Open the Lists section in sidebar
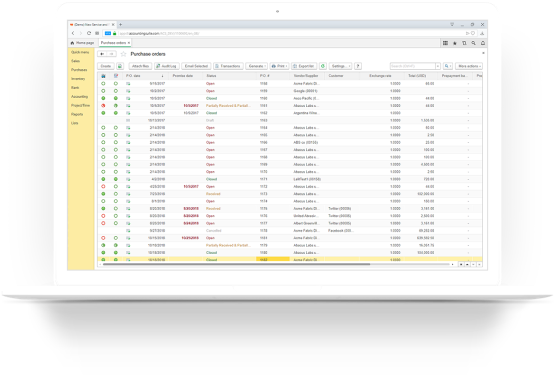 pyautogui.click(x=75, y=123)
